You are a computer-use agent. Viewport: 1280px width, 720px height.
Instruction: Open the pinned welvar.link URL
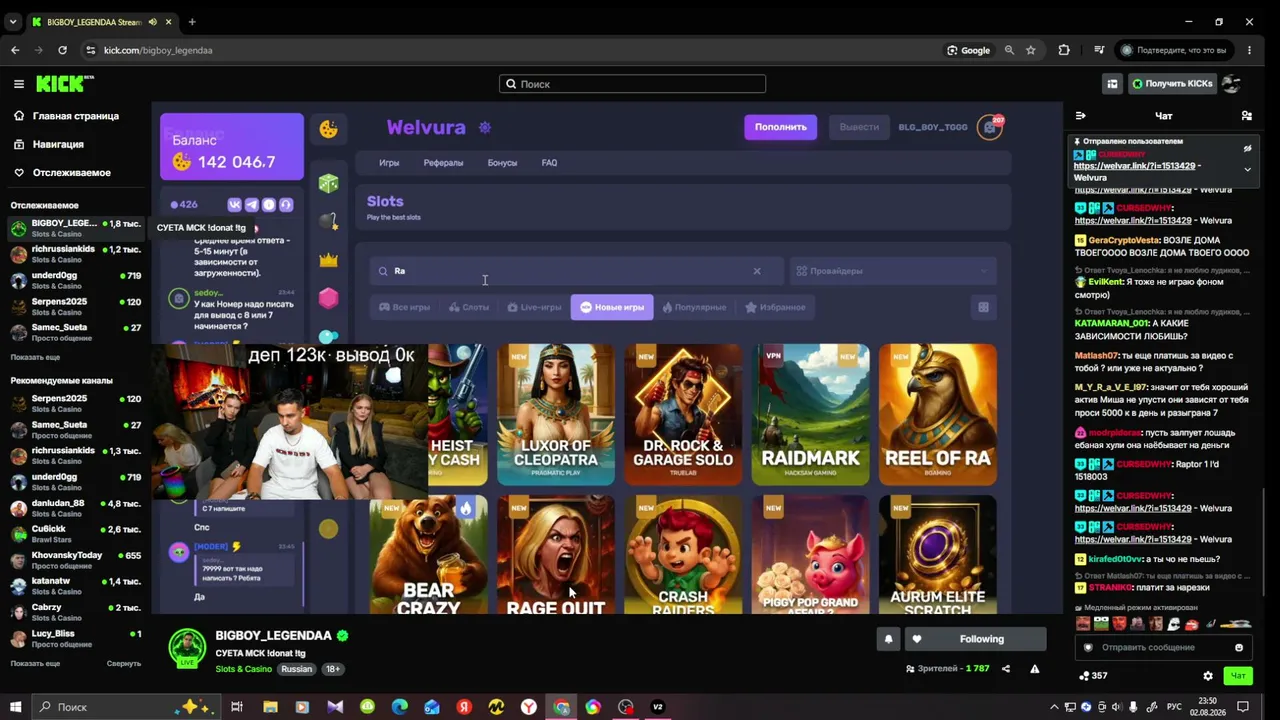[1134, 166]
